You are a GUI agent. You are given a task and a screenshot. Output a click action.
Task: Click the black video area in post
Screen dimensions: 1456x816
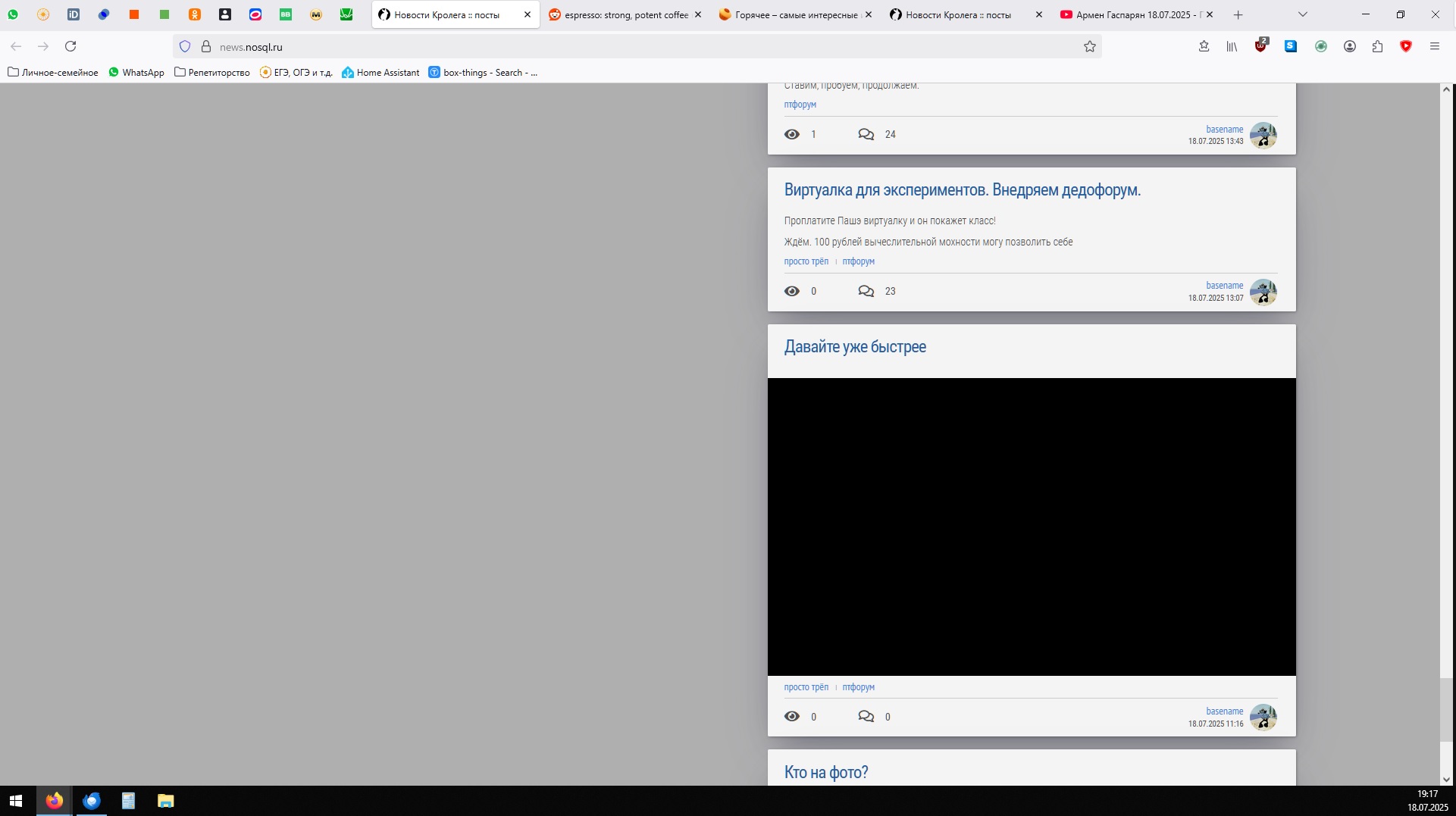point(1031,526)
